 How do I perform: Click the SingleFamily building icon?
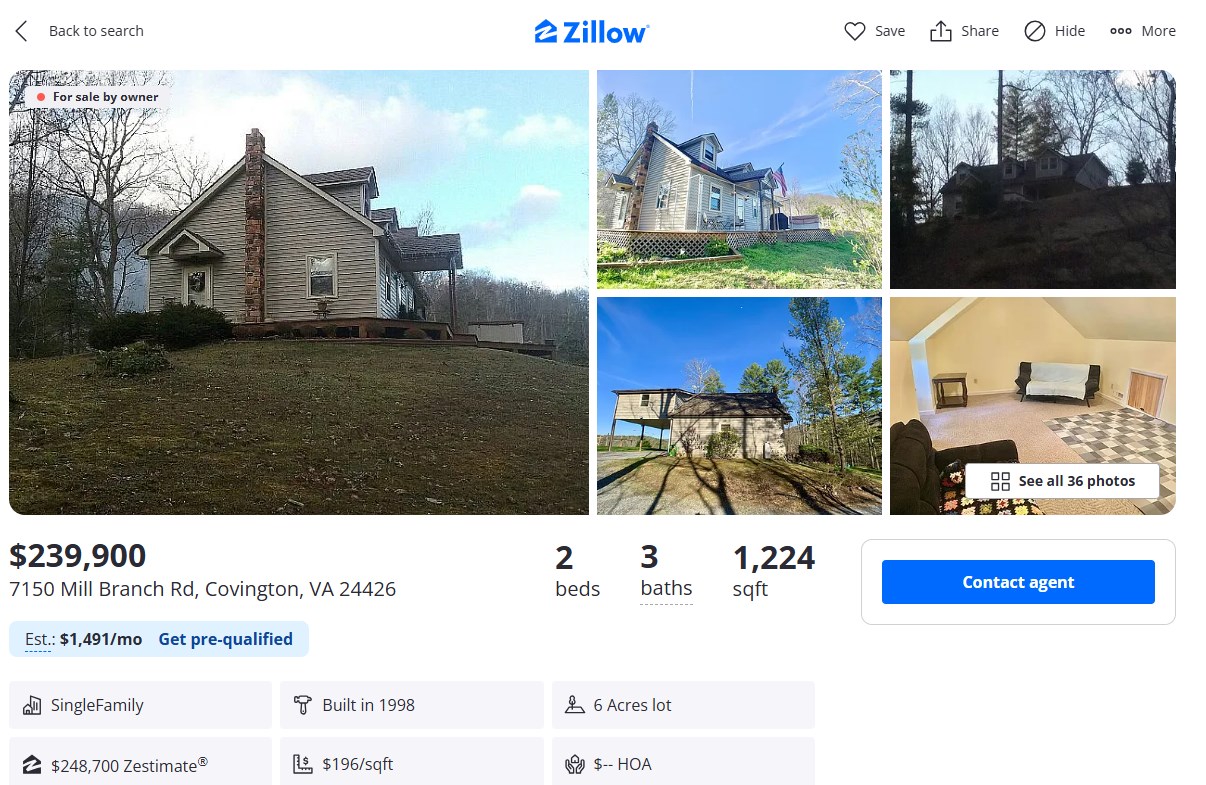coord(31,706)
